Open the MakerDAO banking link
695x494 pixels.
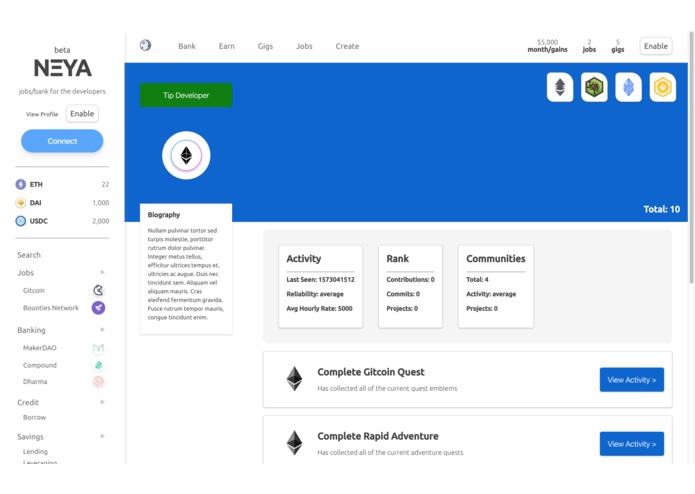[39, 348]
